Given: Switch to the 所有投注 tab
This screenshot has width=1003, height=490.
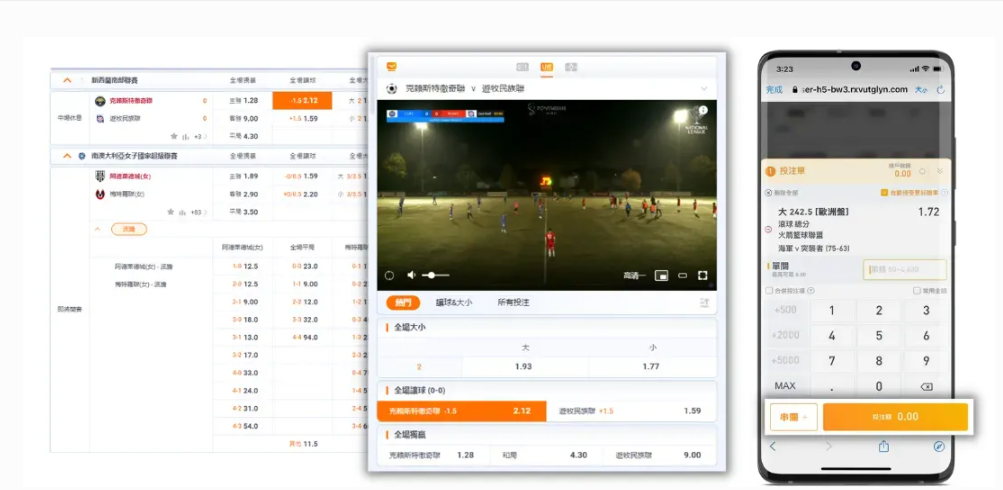Looking at the screenshot, I should tap(513, 302).
